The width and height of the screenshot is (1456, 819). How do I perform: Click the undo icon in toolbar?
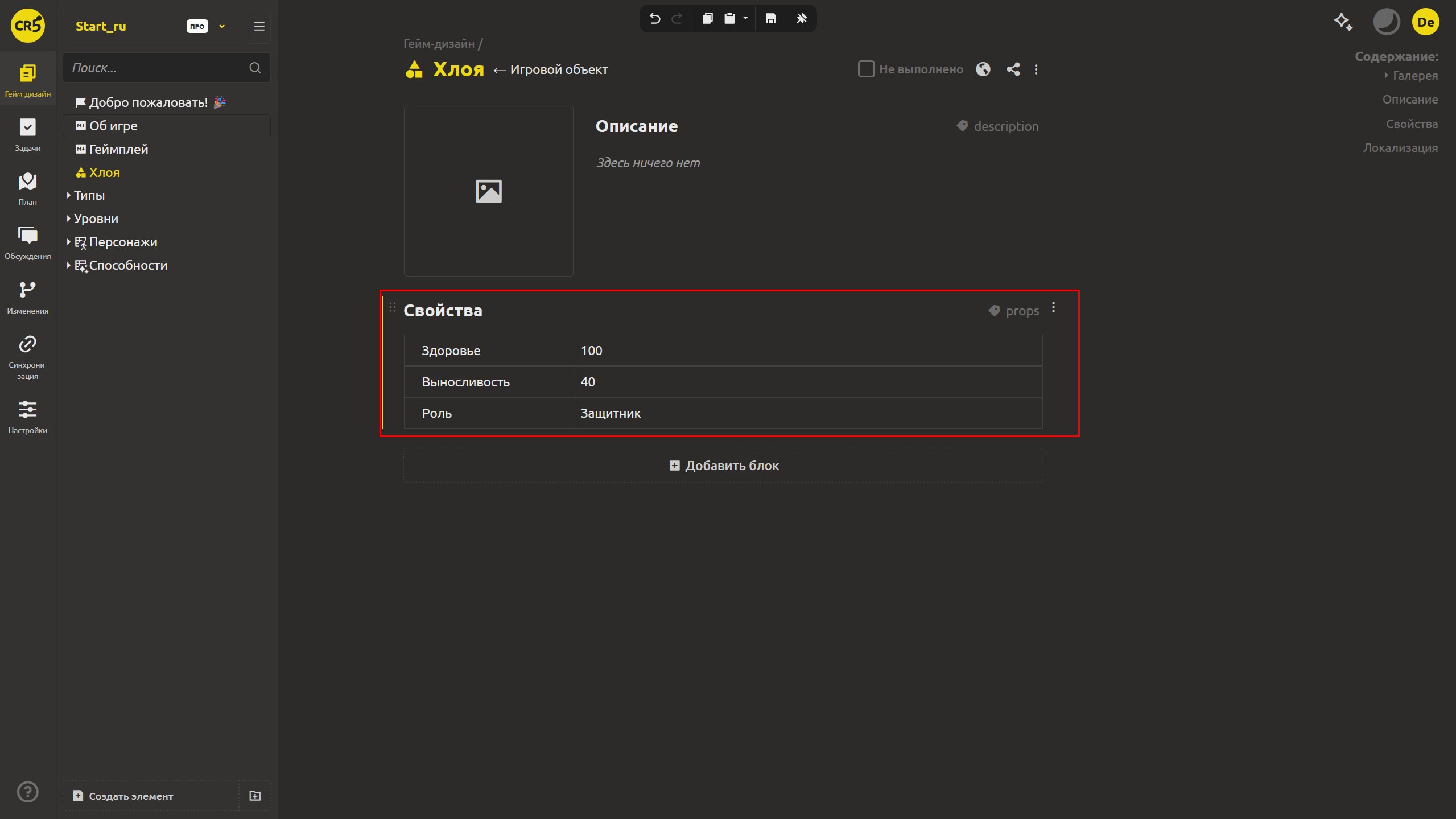654,19
